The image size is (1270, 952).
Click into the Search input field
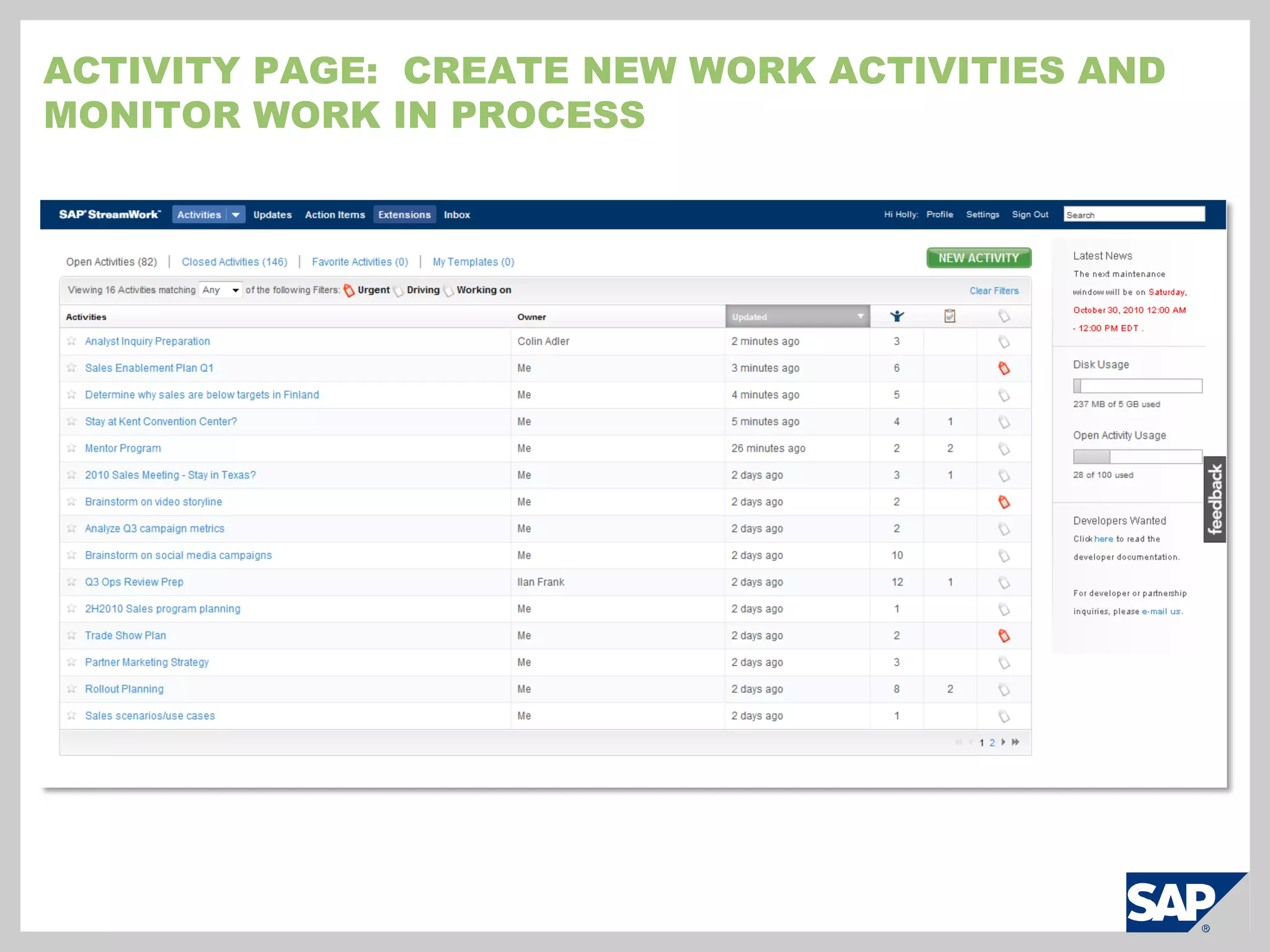(1134, 214)
